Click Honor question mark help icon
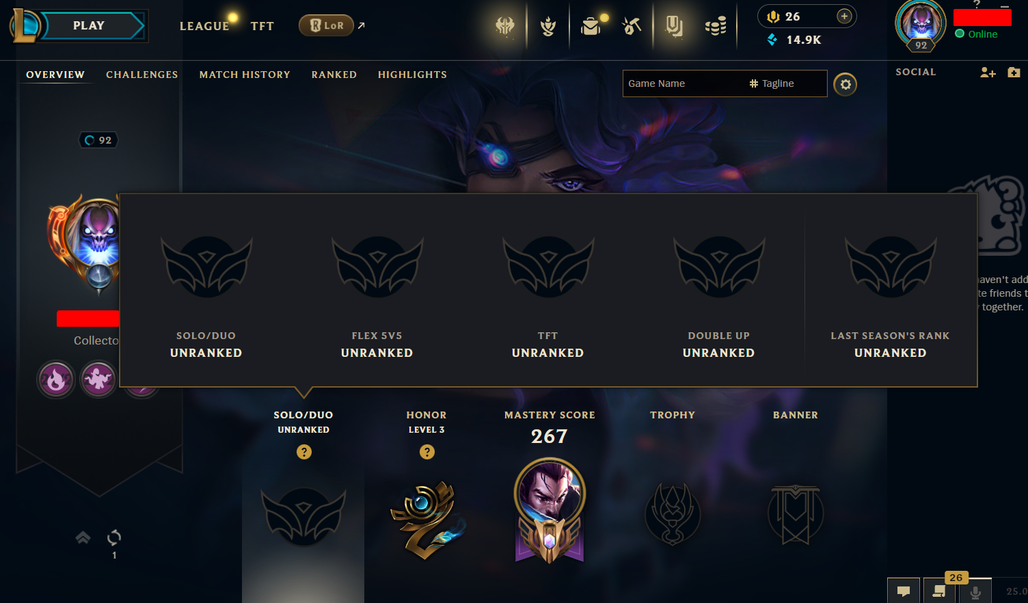This screenshot has height=603, width=1028. tap(427, 452)
